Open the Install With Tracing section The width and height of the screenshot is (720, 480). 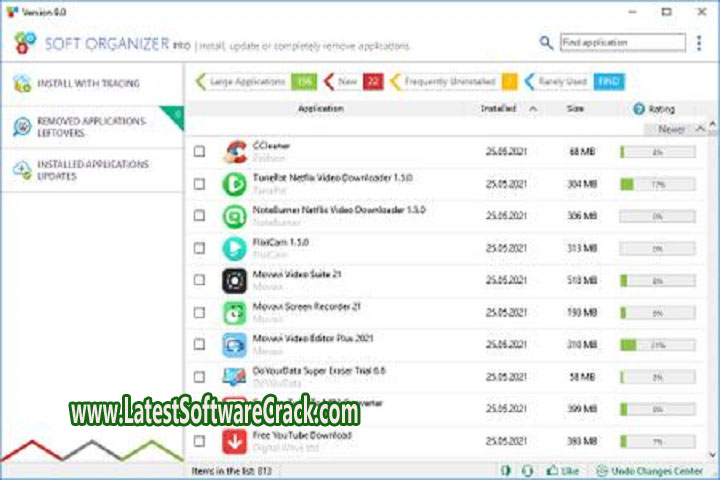click(x=88, y=83)
